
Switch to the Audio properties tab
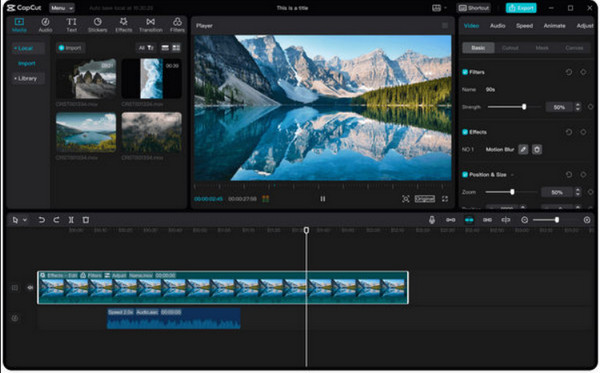pos(497,26)
